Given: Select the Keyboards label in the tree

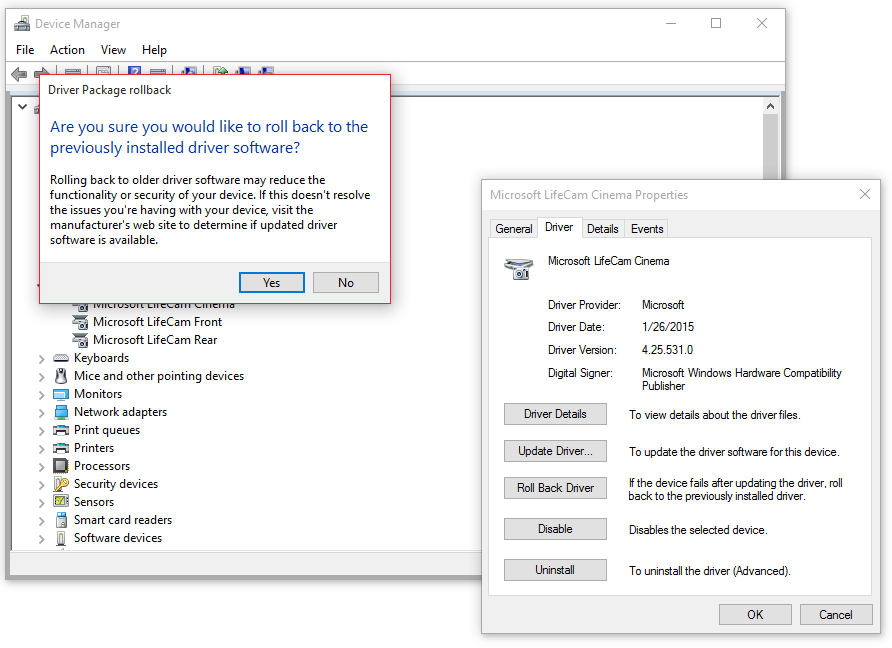Looking at the screenshot, I should 101,358.
